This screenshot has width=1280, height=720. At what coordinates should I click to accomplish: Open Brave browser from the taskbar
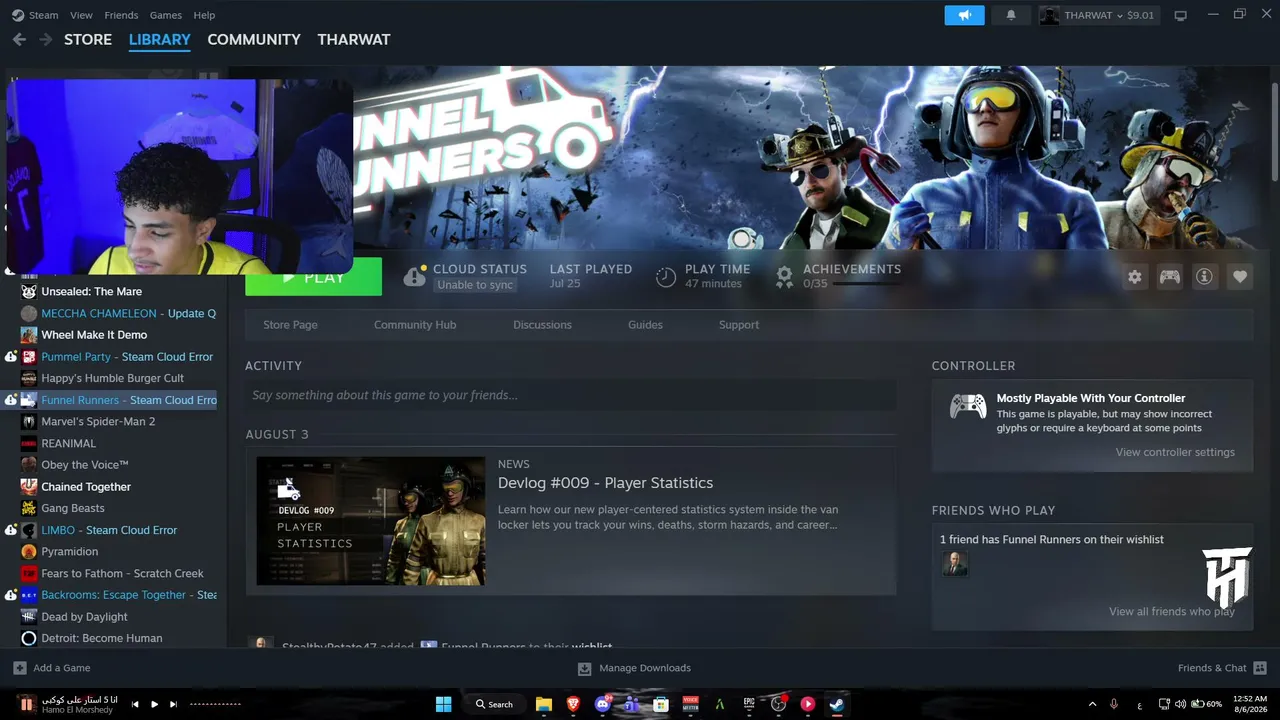573,704
